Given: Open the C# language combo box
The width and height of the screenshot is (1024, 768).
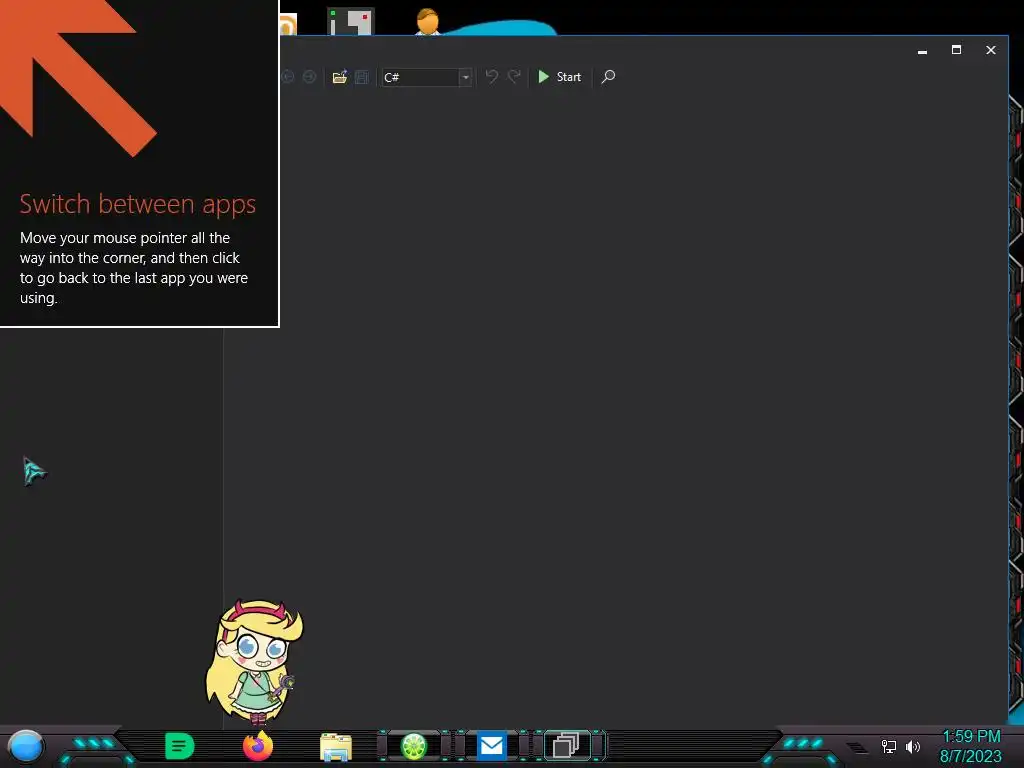Looking at the screenshot, I should (427, 77).
